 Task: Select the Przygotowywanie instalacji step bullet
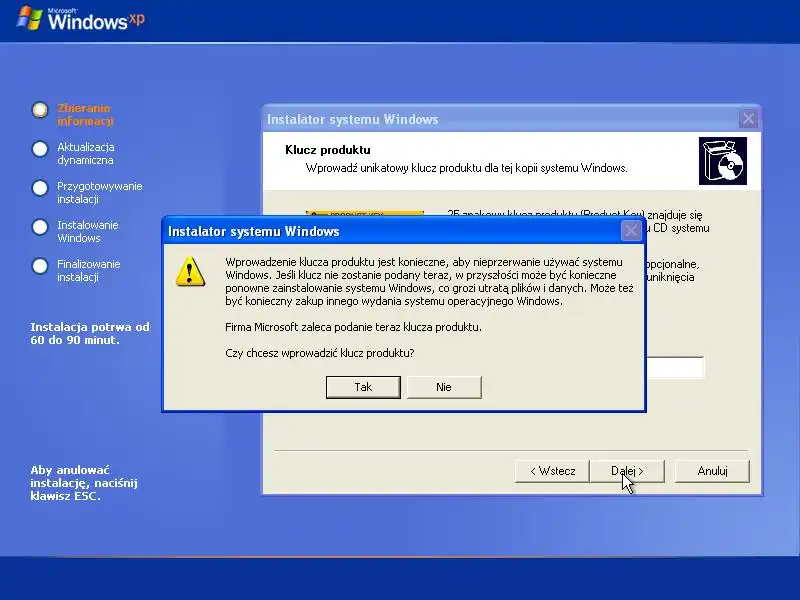(40, 188)
